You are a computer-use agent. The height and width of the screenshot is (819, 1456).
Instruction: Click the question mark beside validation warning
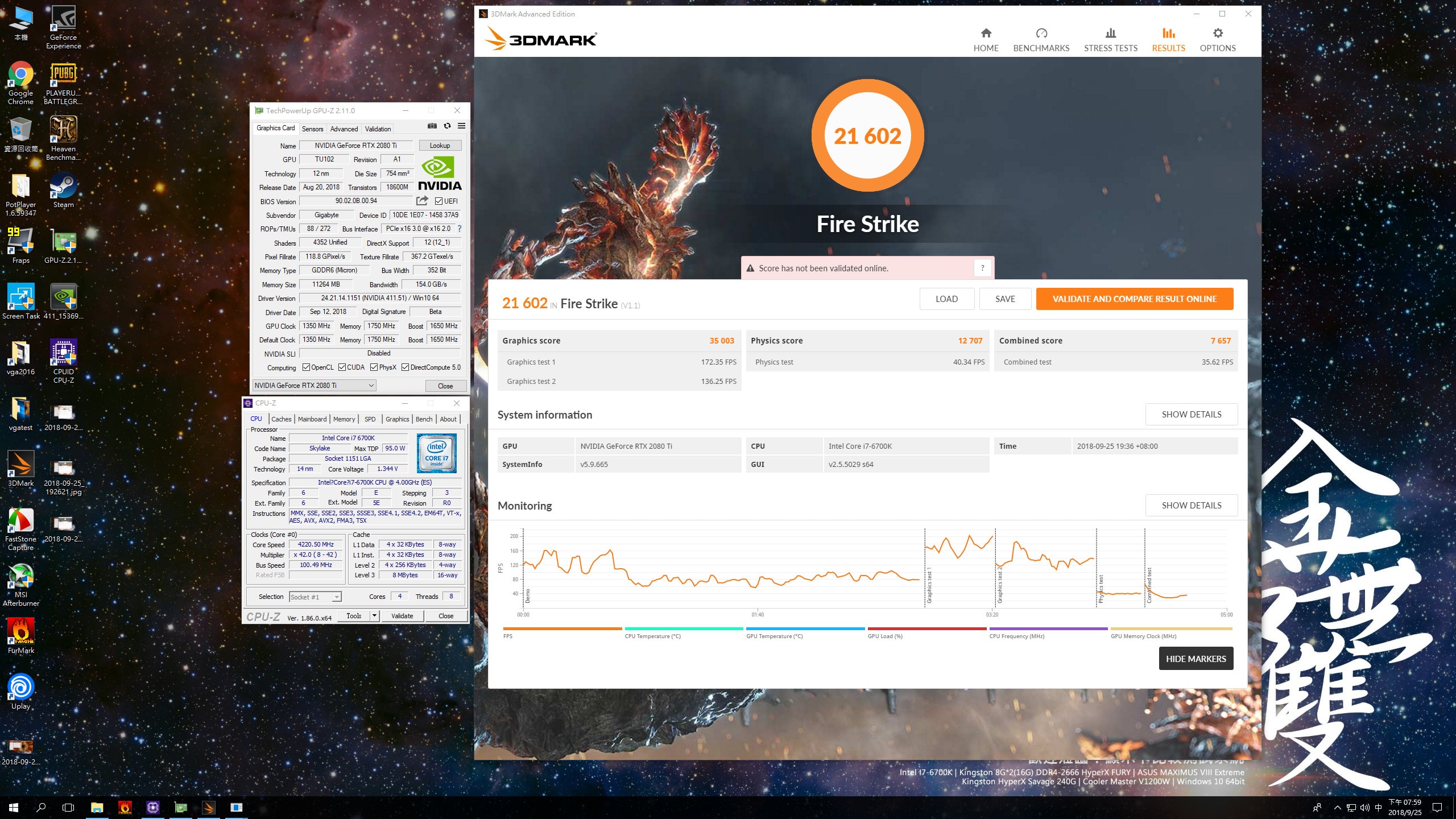[982, 268]
